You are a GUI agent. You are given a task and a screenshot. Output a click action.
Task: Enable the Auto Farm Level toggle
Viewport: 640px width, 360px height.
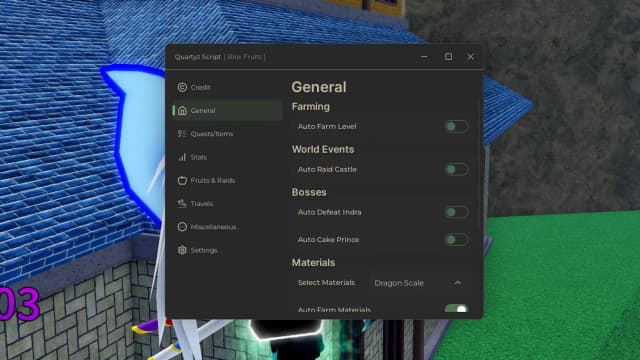pyautogui.click(x=456, y=126)
